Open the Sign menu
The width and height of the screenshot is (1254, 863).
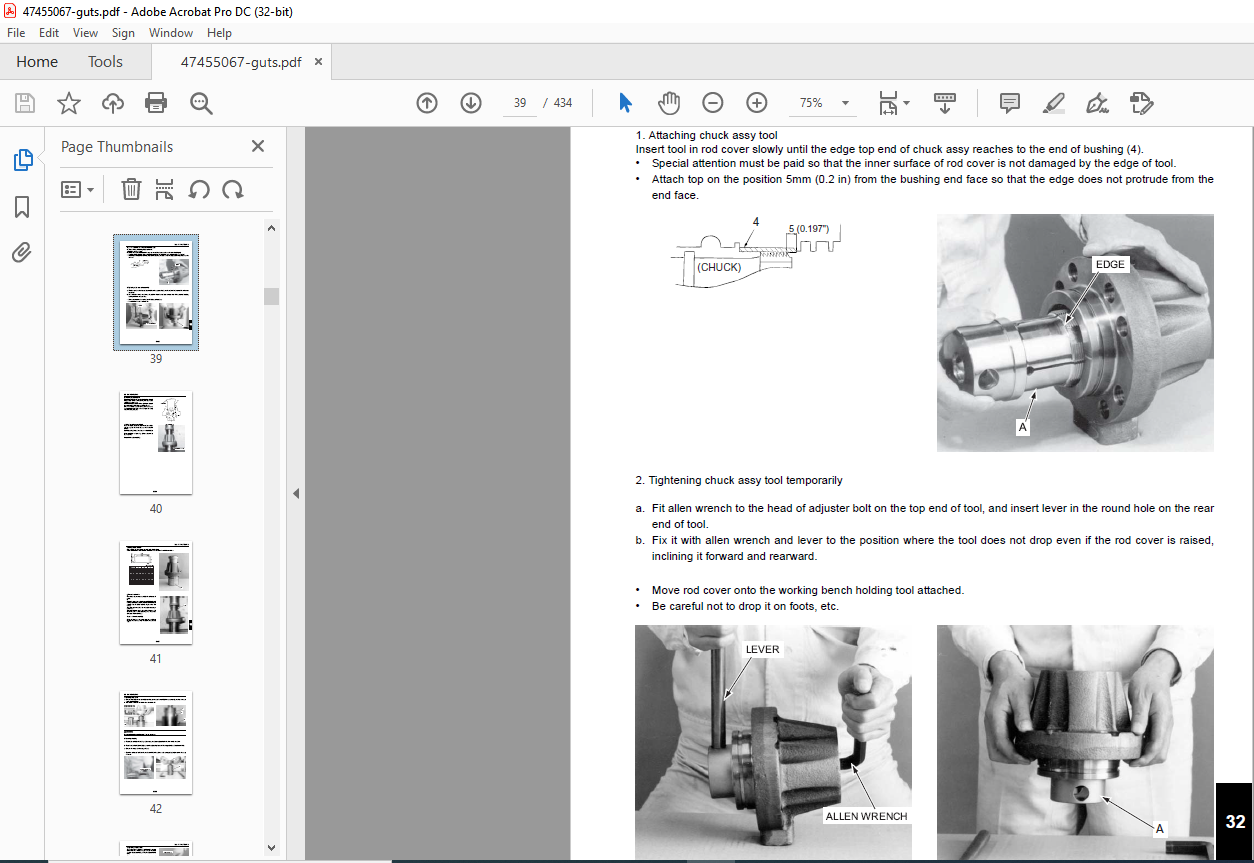[x=123, y=33]
